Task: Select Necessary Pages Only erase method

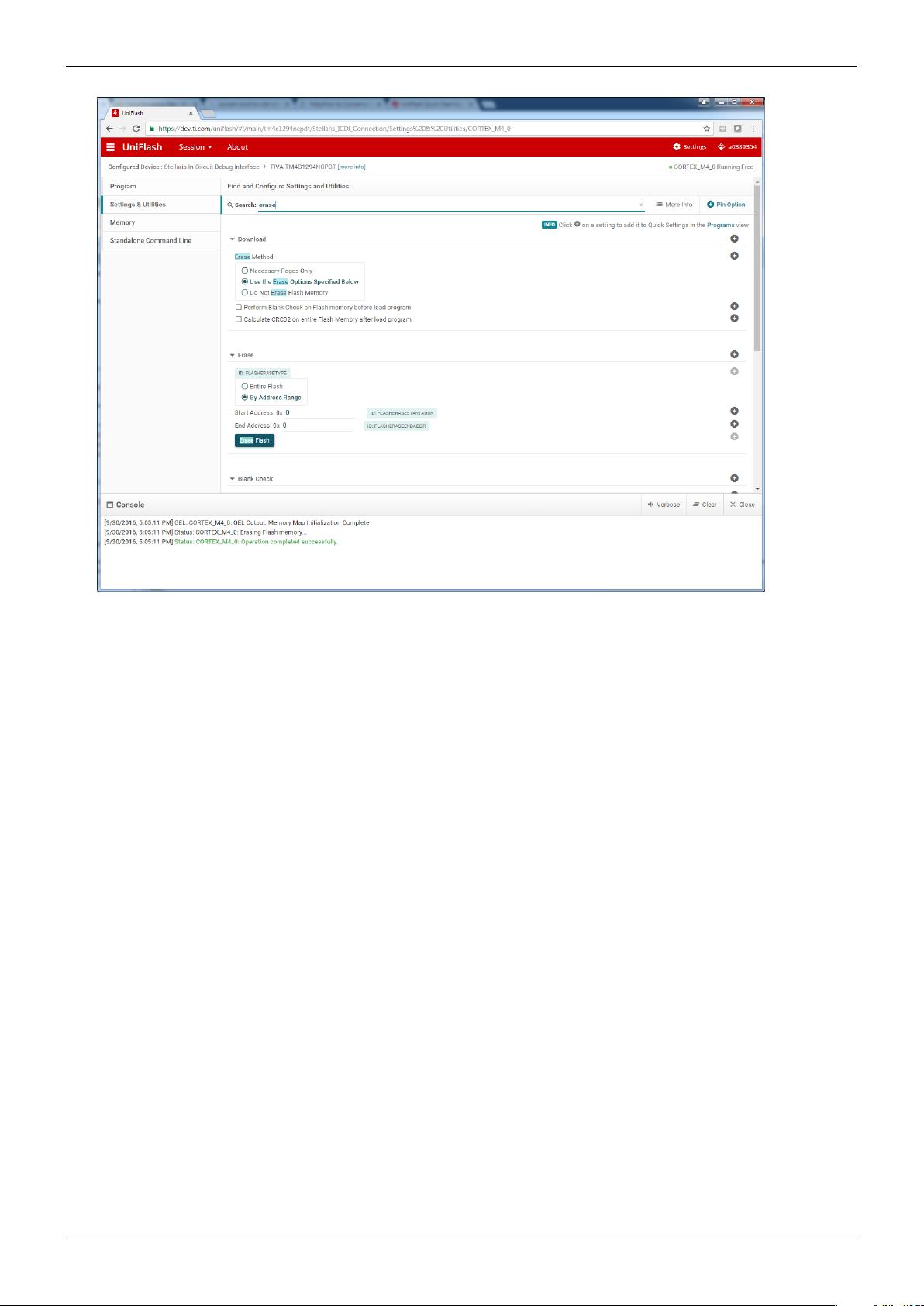Action: pos(245,271)
